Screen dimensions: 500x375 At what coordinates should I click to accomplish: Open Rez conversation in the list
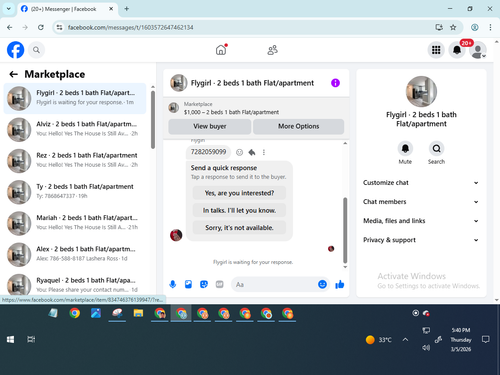tap(75, 161)
